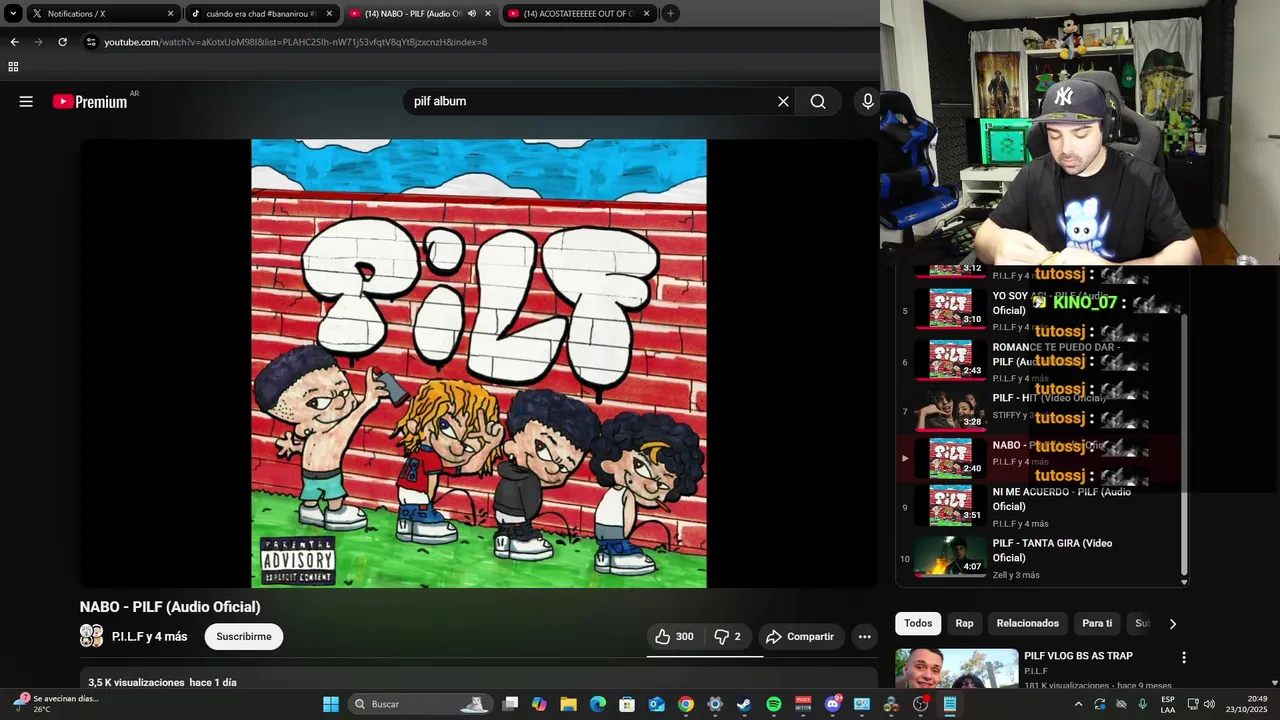Select the Para ti filter chip
The height and width of the screenshot is (720, 1280).
click(x=1097, y=623)
